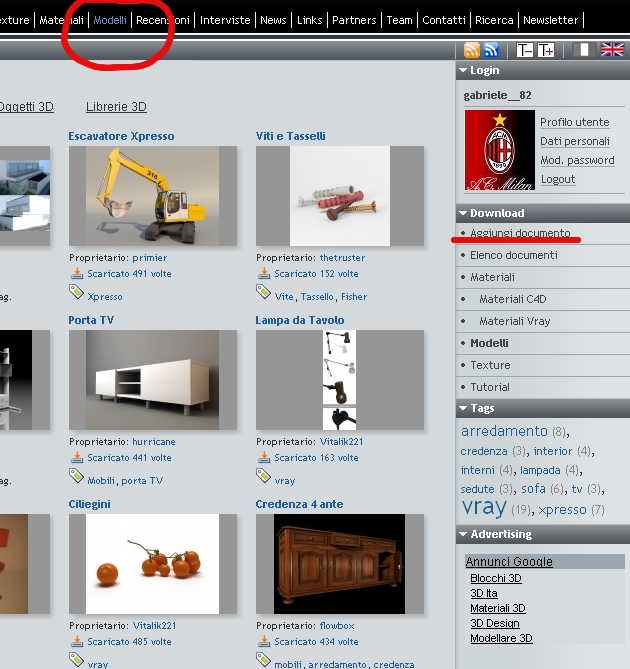This screenshot has height=669, width=630.
Task: Open the Contatti menu item
Action: pos(444,20)
